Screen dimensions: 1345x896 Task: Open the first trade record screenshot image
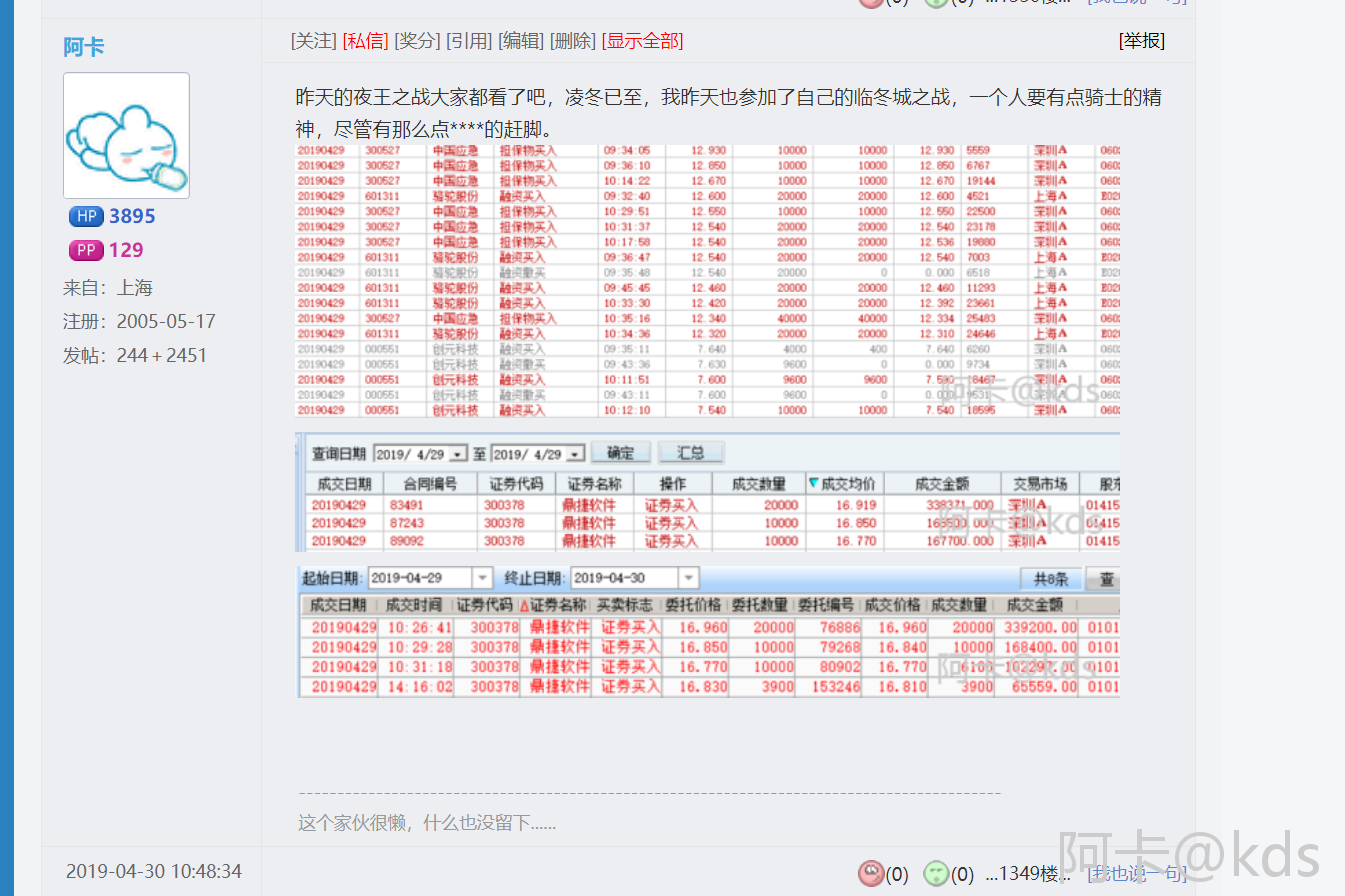708,281
